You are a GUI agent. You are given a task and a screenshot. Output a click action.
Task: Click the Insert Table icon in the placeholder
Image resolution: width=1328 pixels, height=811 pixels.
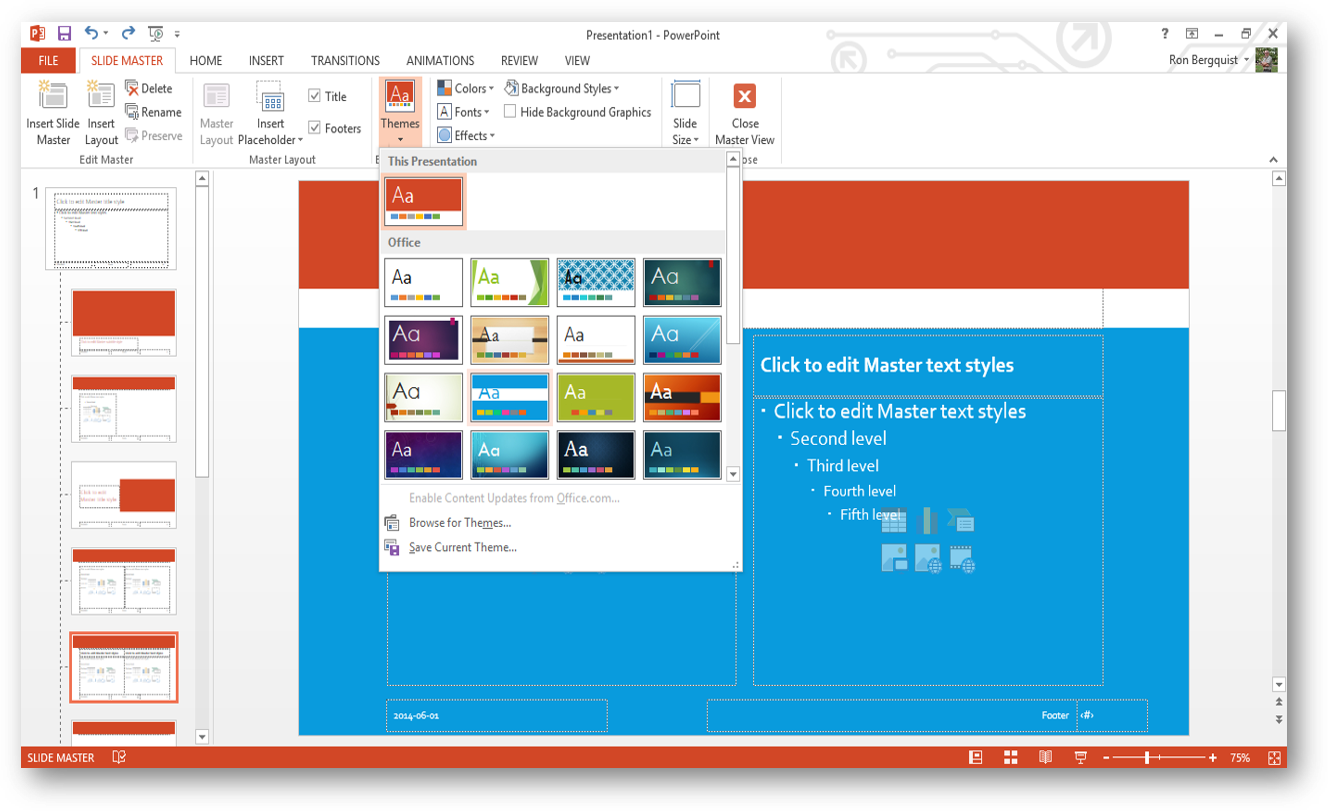(894, 521)
